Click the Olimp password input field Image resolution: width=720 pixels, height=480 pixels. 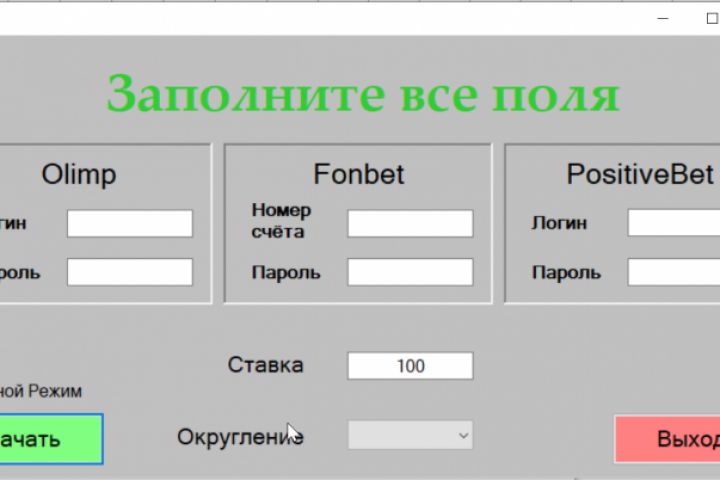(x=130, y=272)
